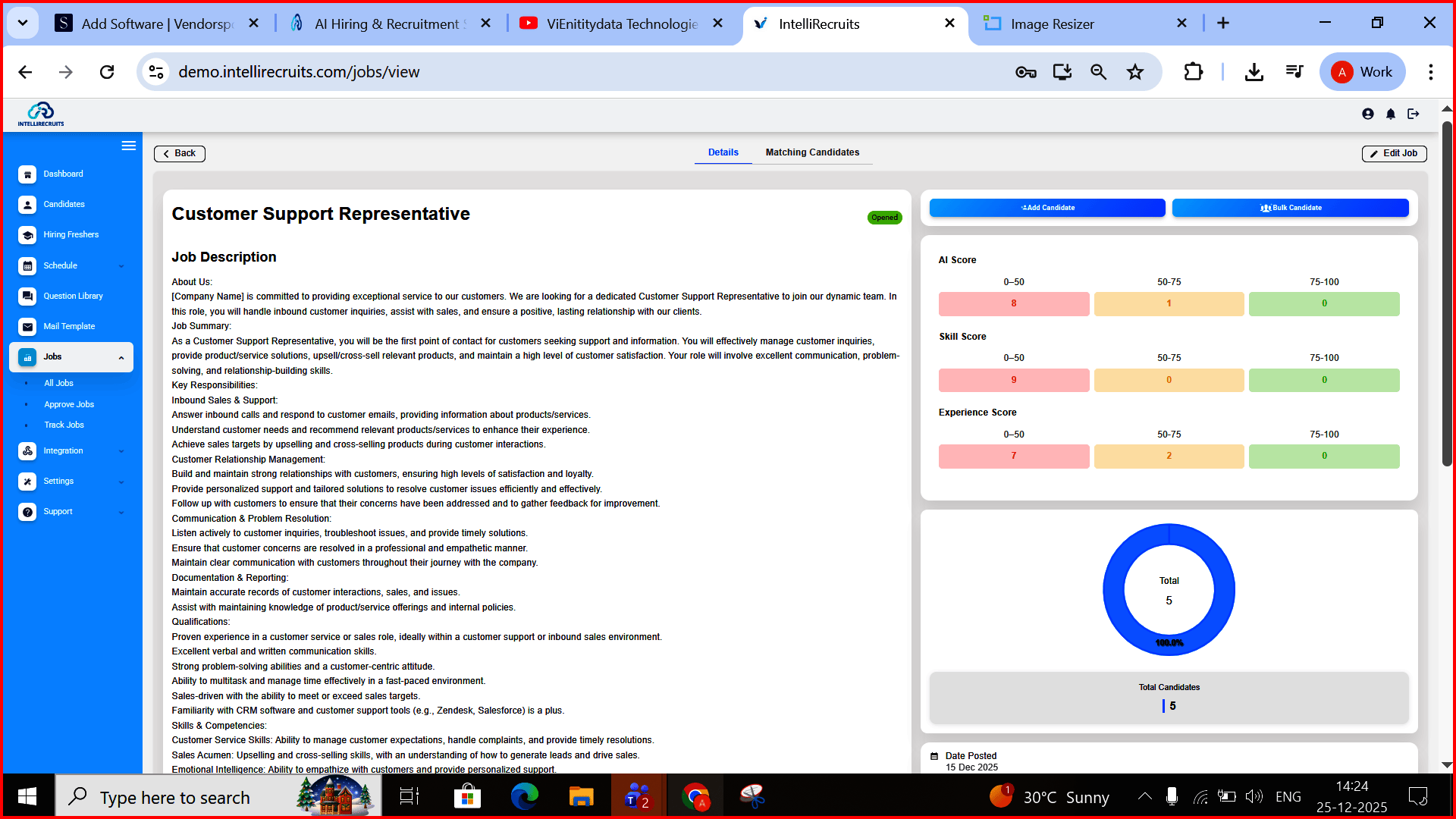Open the Question Library page
The height and width of the screenshot is (819, 1456).
pyautogui.click(x=73, y=297)
